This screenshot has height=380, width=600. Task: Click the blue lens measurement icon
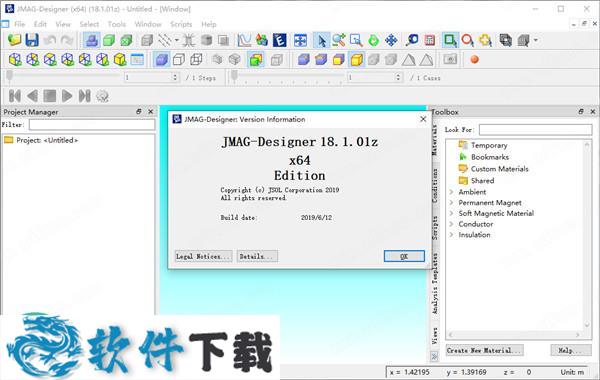[x=412, y=40]
